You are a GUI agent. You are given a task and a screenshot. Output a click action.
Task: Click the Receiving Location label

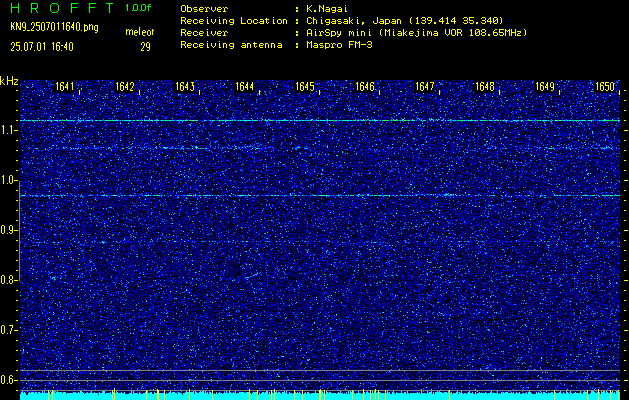tap(234, 21)
